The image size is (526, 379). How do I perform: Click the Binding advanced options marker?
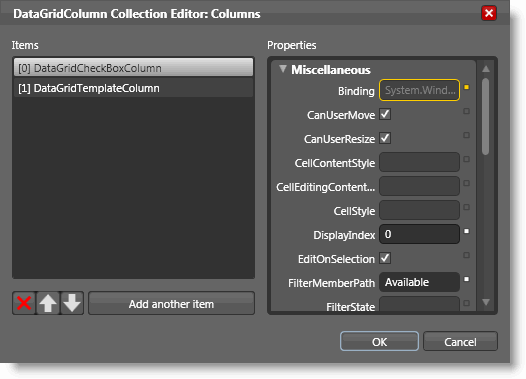coord(466,87)
